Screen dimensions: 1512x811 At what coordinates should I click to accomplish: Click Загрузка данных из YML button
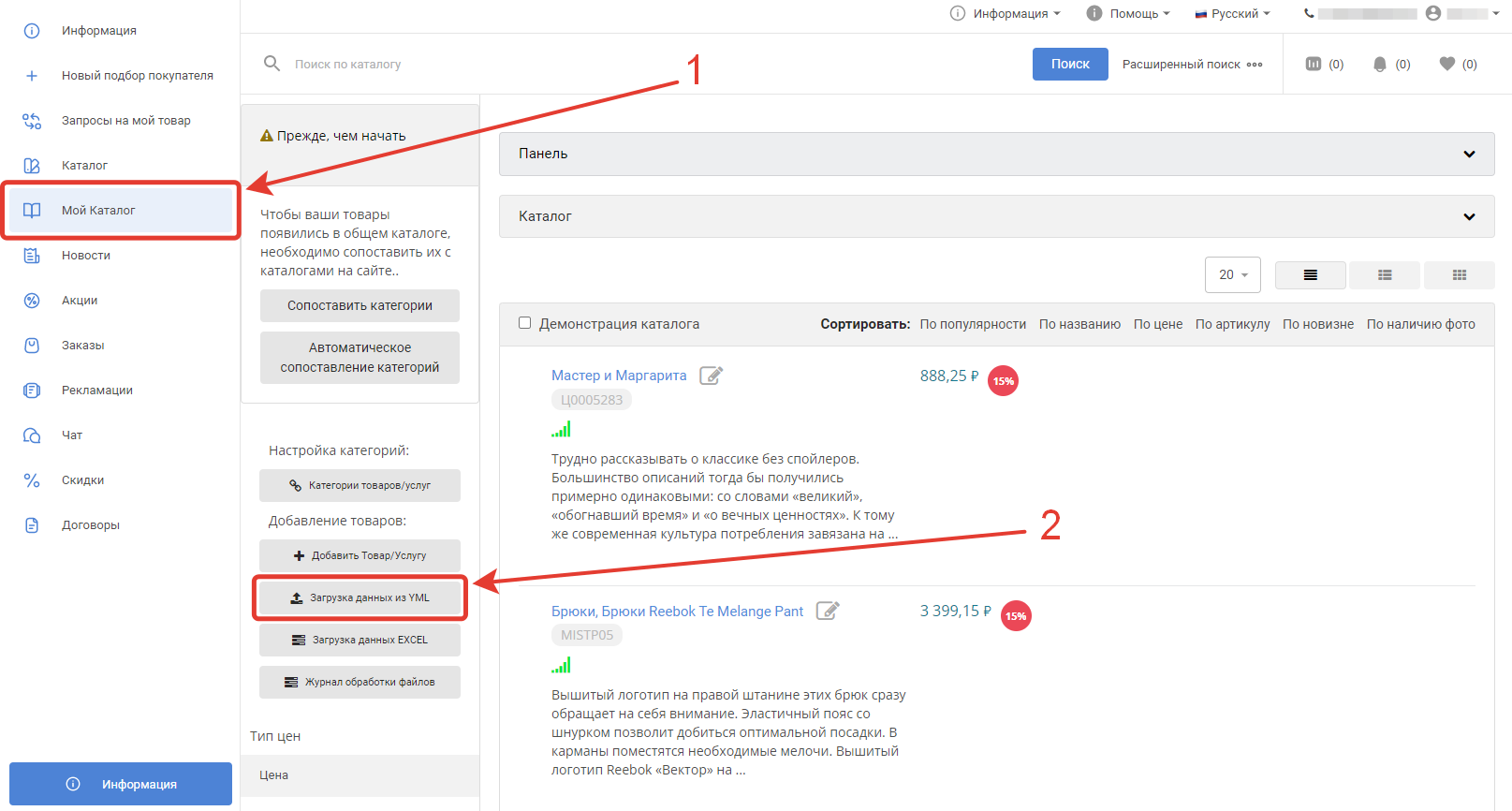click(x=360, y=597)
